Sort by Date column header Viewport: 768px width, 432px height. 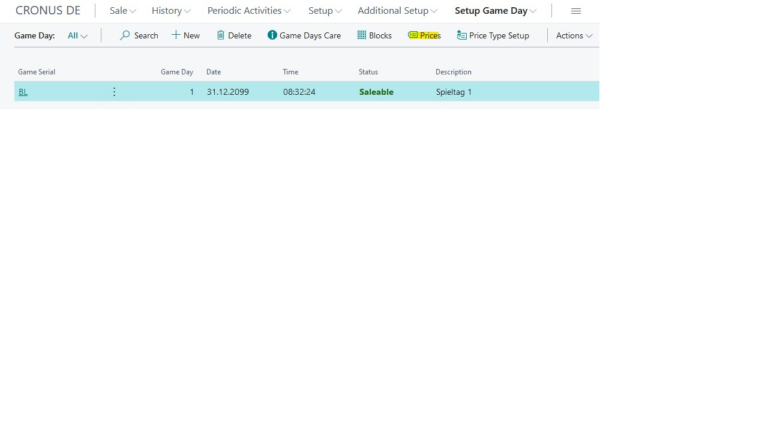pyautogui.click(x=214, y=72)
